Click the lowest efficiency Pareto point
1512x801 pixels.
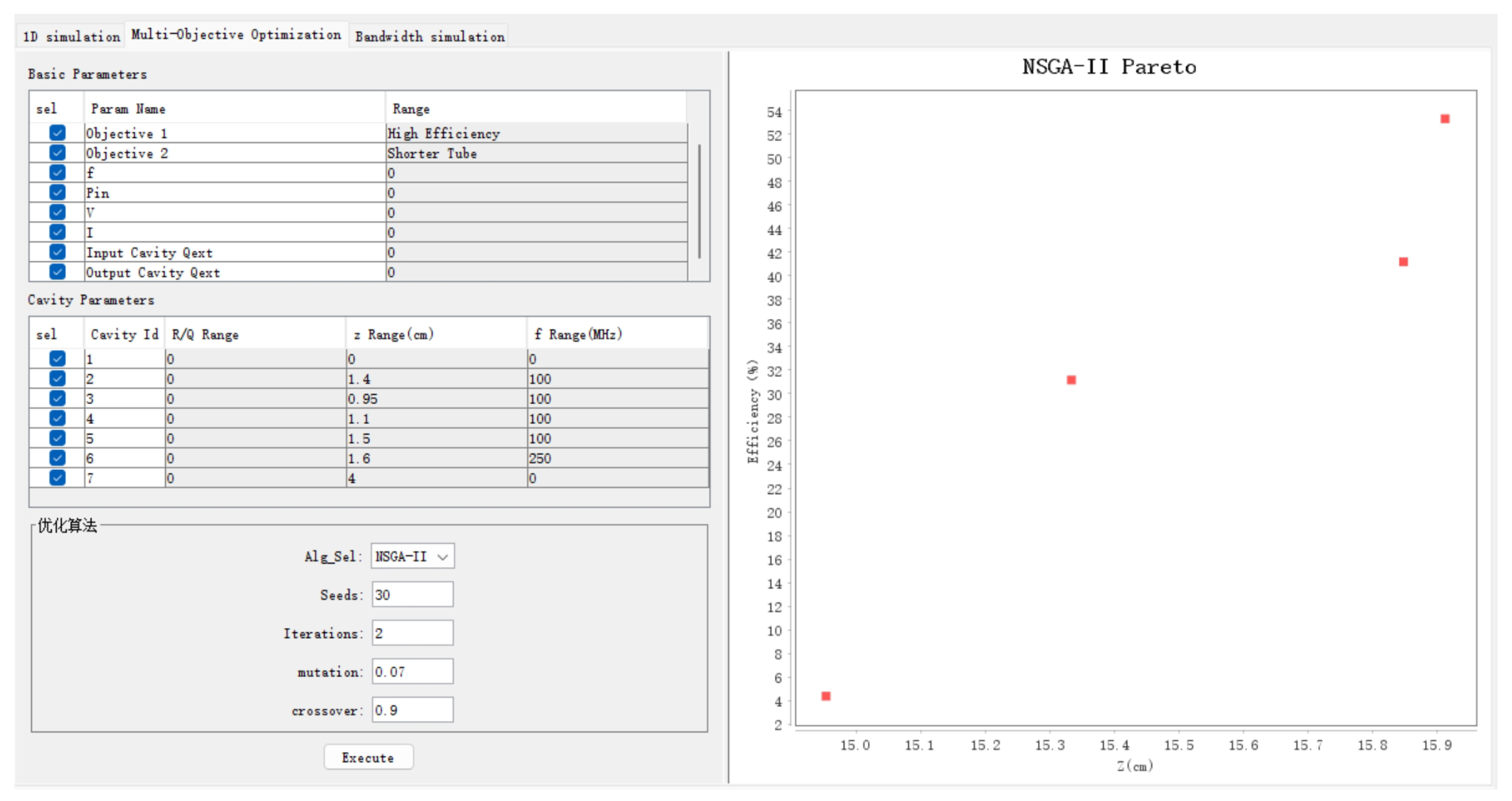coord(825,696)
